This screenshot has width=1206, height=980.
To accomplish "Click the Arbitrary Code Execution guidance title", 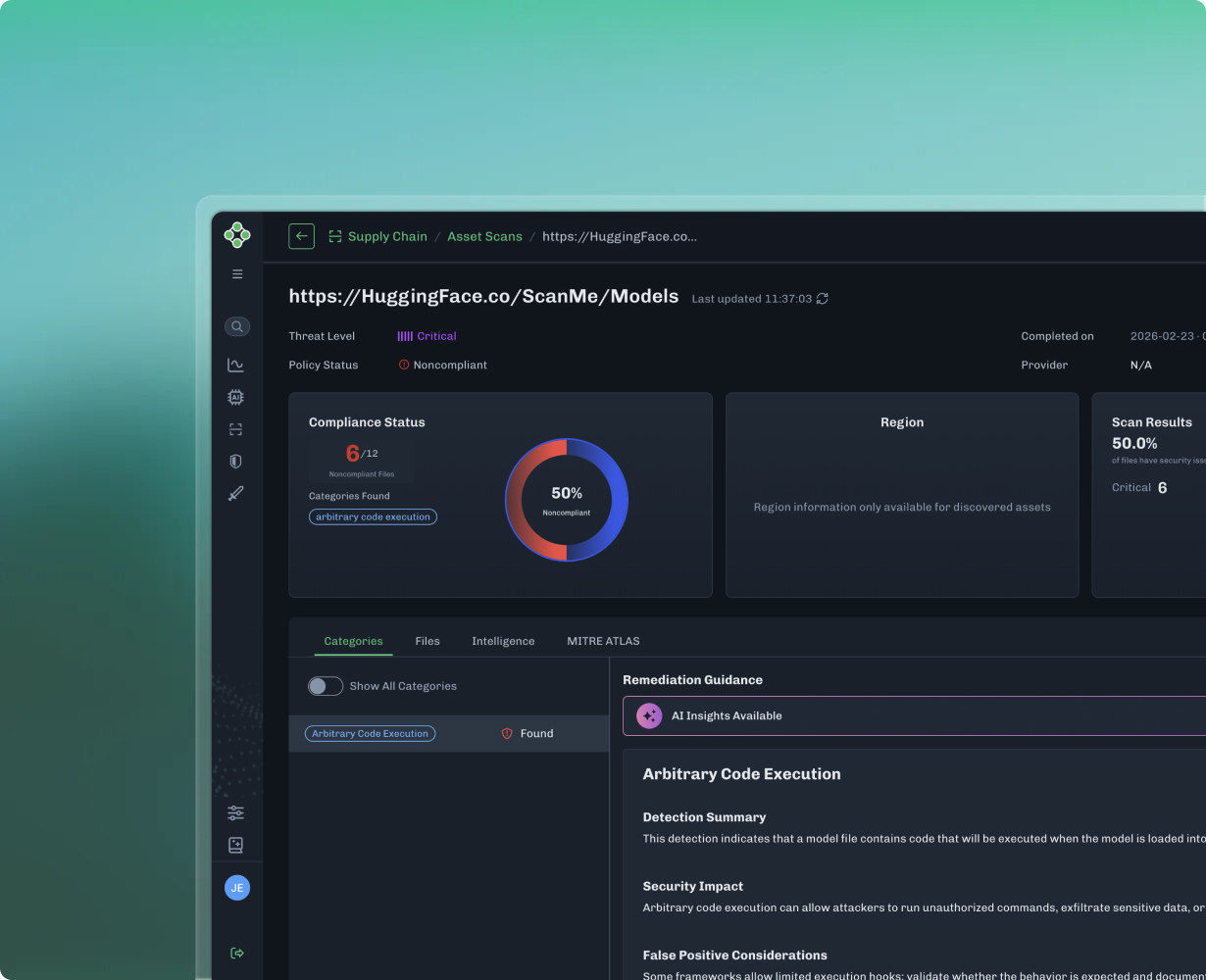I will coord(741,773).
